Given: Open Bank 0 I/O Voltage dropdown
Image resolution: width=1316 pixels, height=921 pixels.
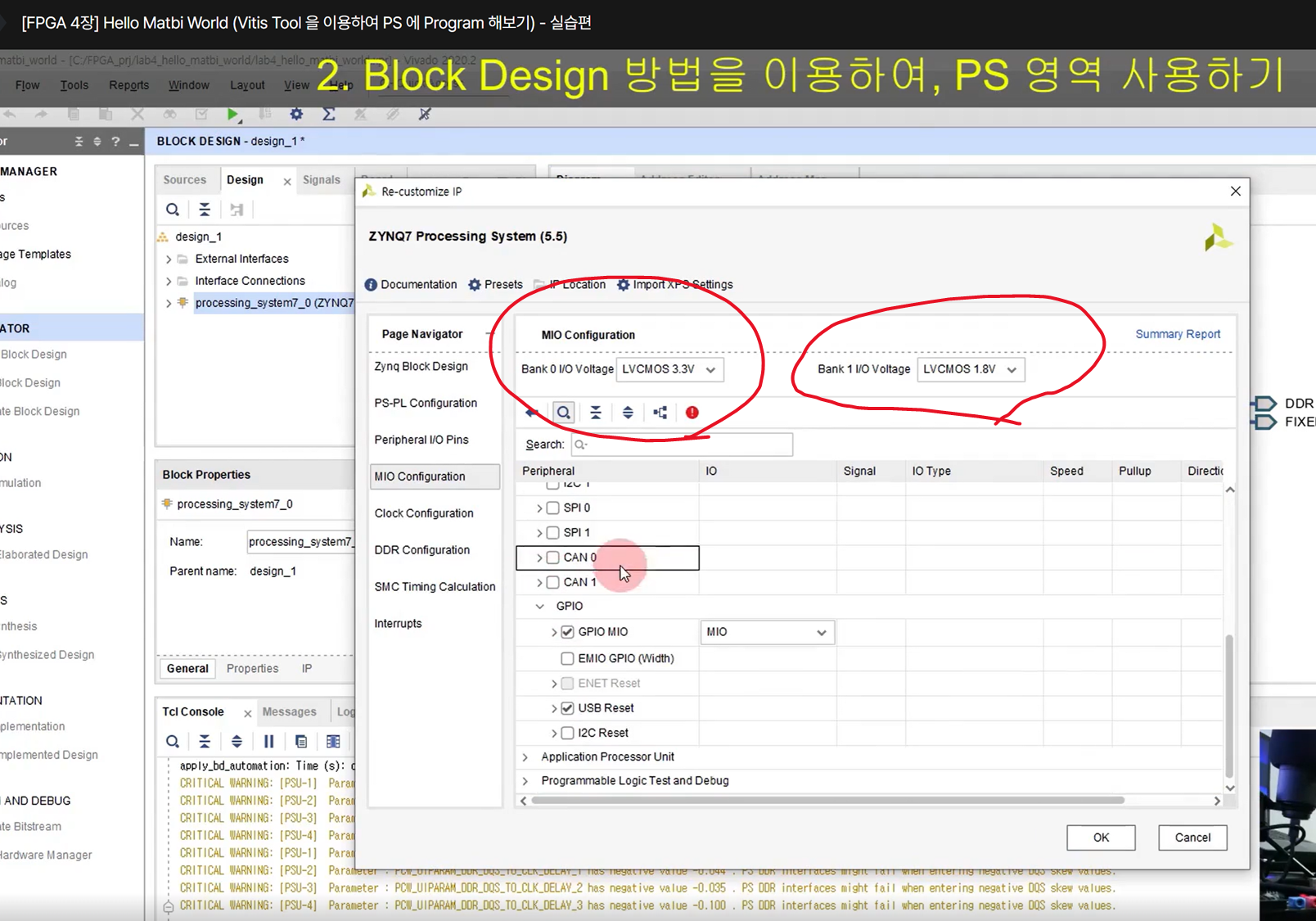Looking at the screenshot, I should [669, 369].
